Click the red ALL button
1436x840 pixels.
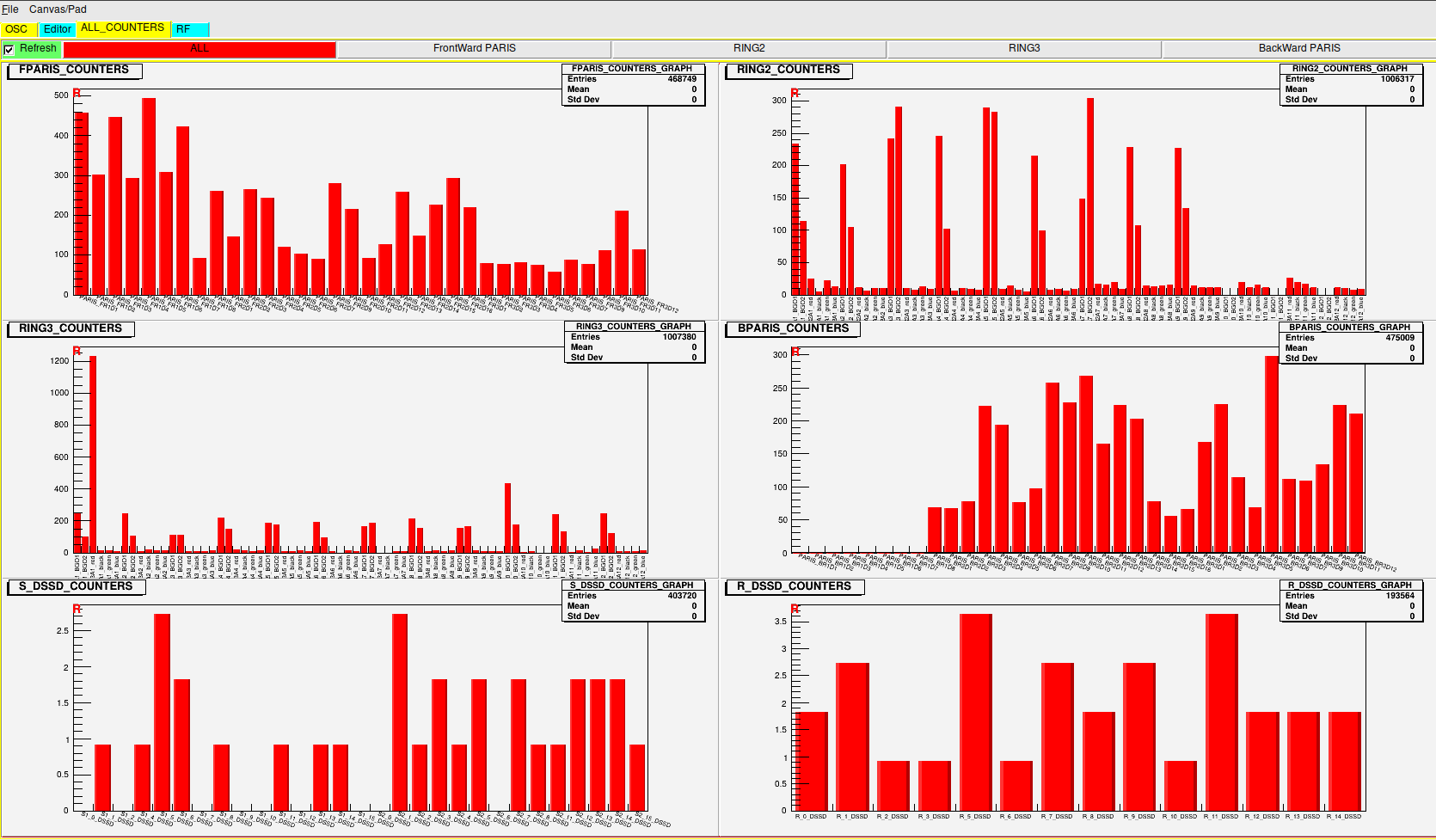click(199, 49)
